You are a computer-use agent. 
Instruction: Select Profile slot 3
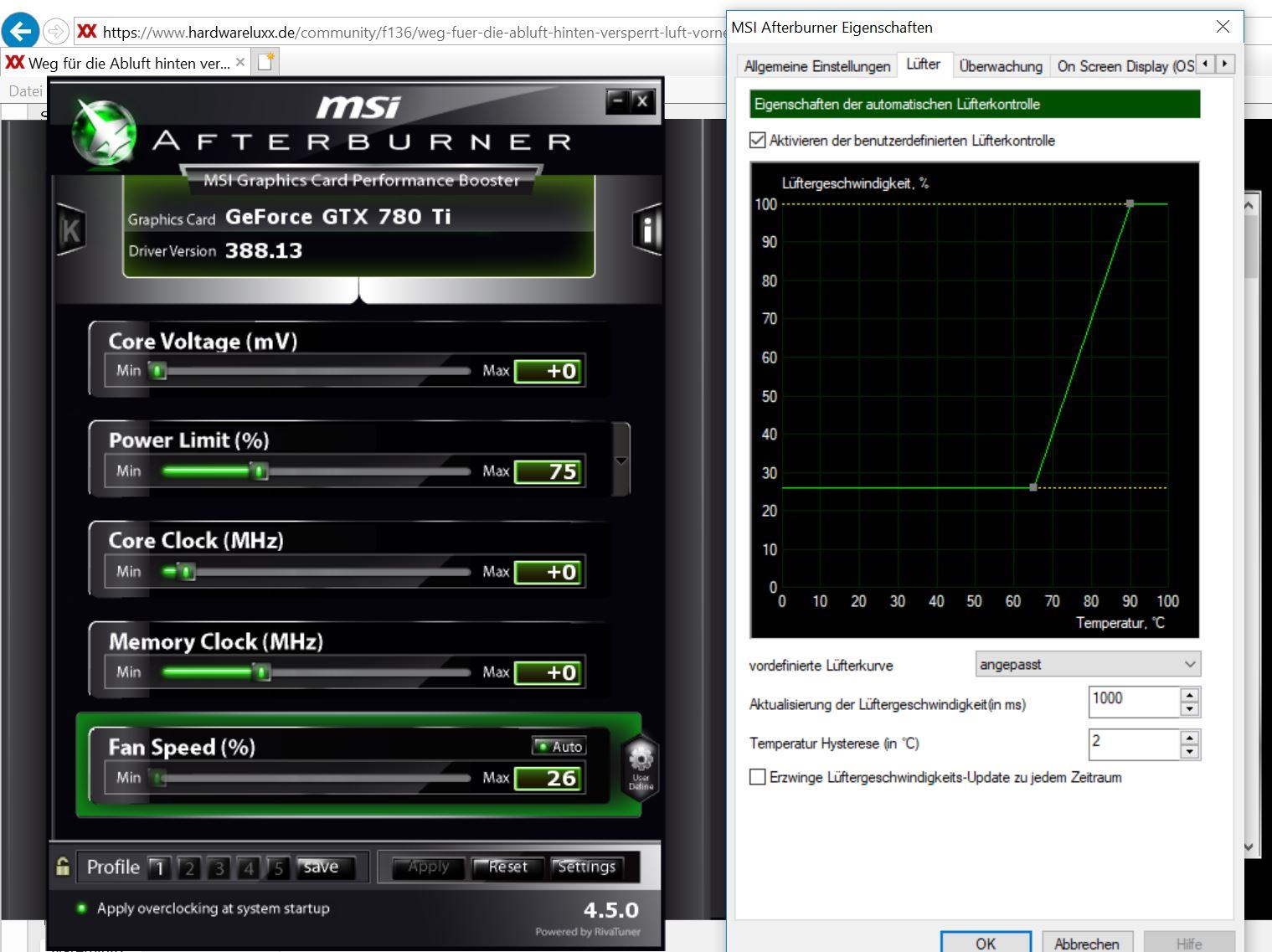click(219, 868)
